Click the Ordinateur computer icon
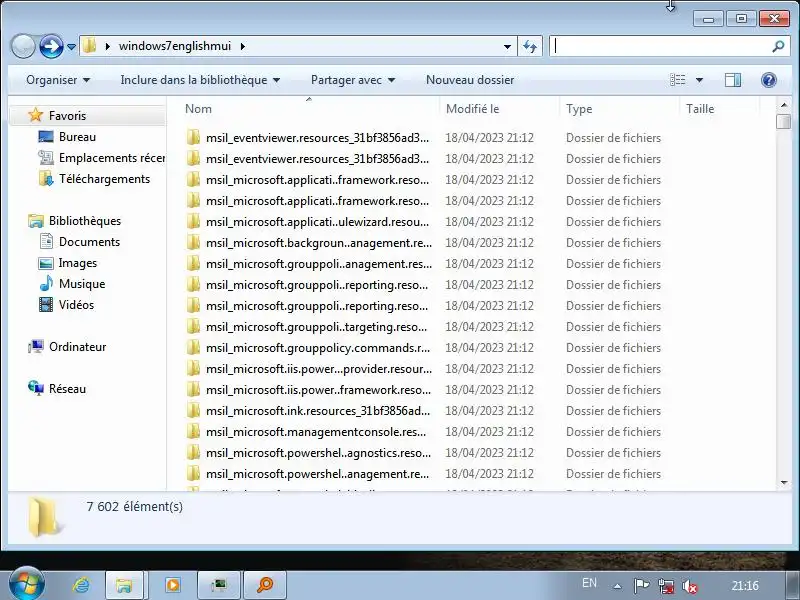 point(36,346)
